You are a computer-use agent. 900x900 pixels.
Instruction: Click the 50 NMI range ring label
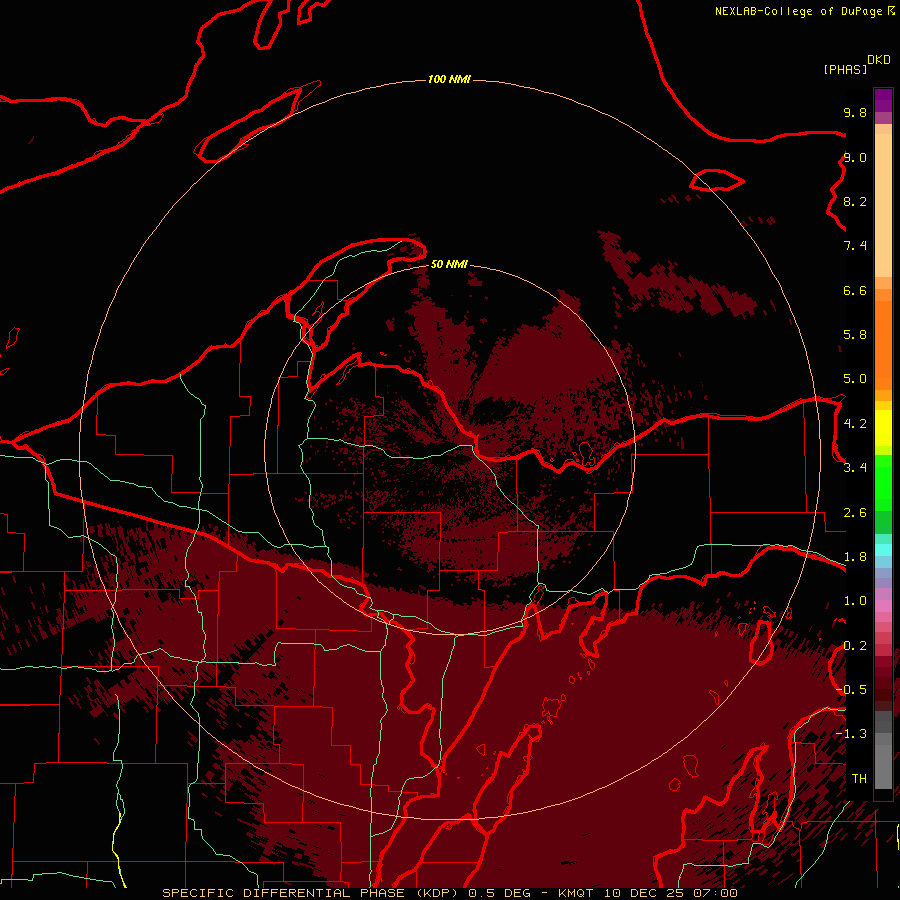[x=449, y=264]
